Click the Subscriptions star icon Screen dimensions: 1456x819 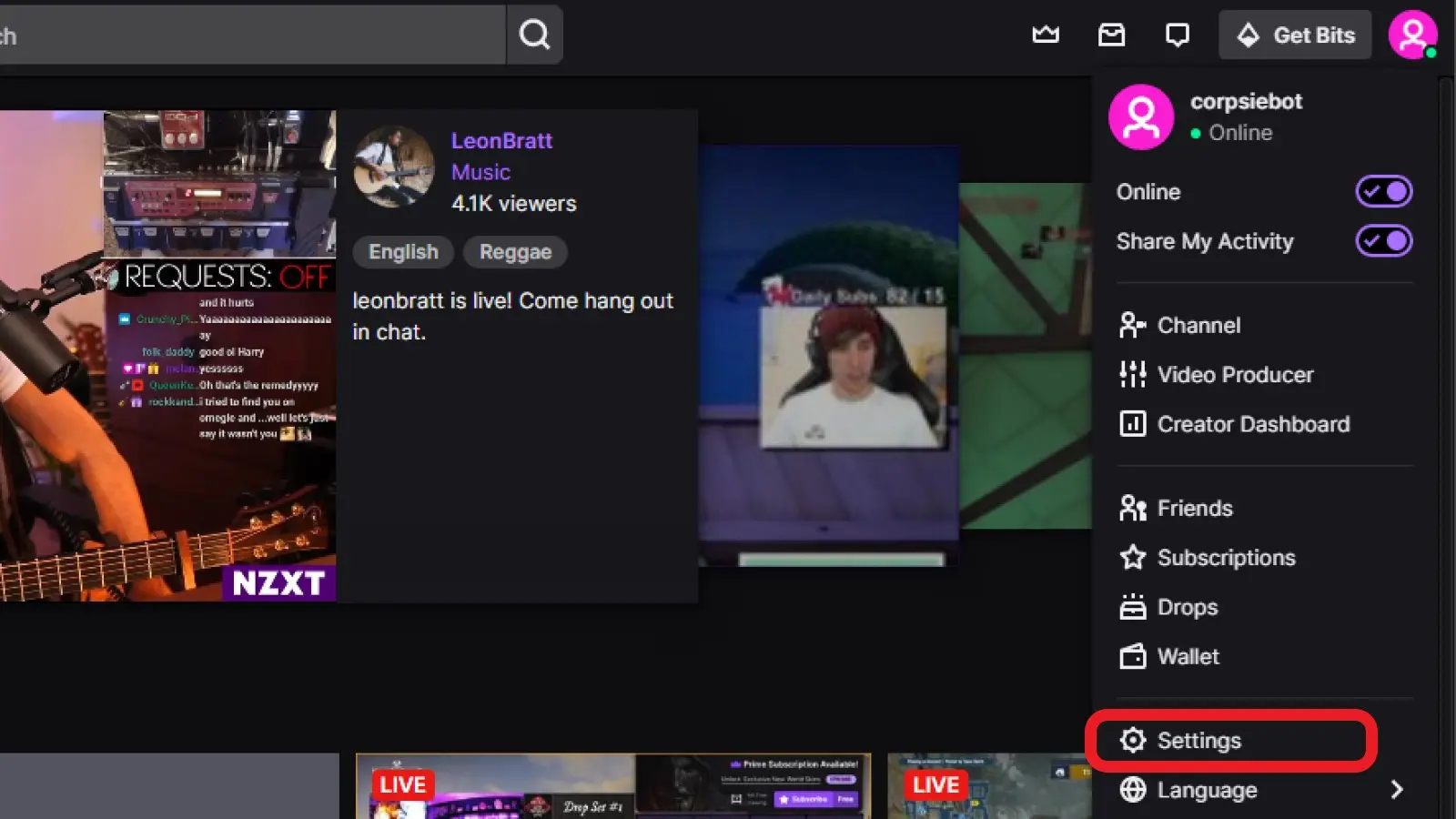tap(1133, 557)
